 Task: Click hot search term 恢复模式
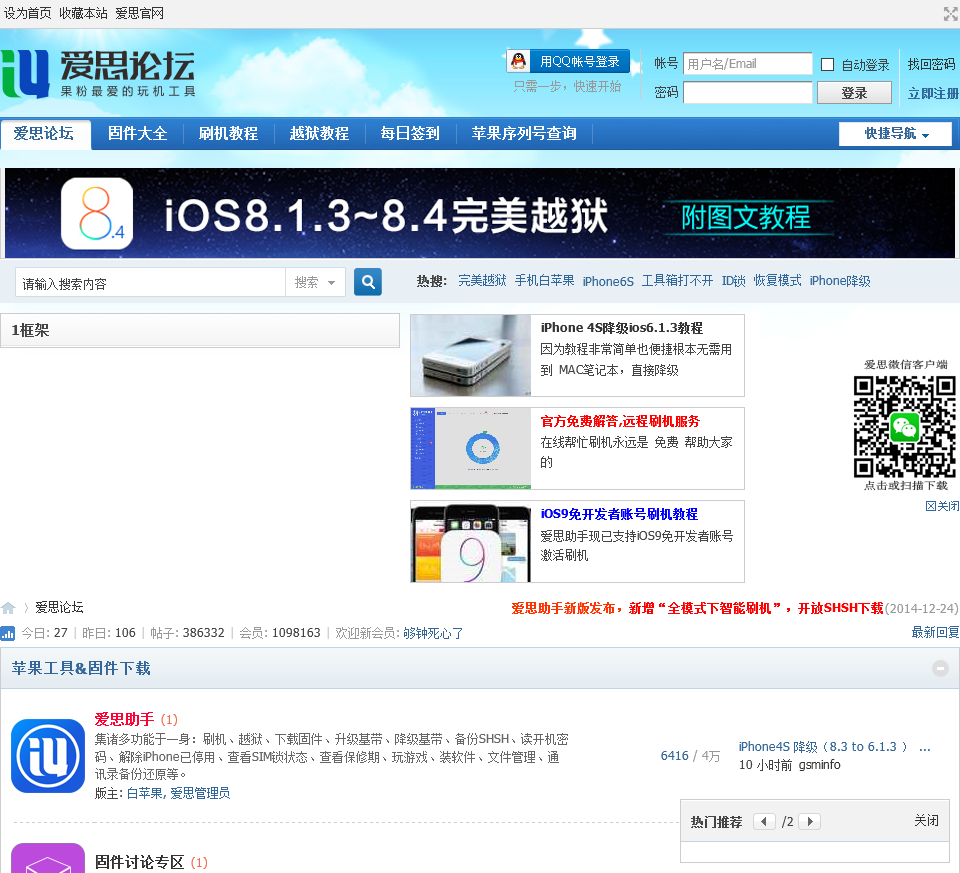(x=778, y=281)
